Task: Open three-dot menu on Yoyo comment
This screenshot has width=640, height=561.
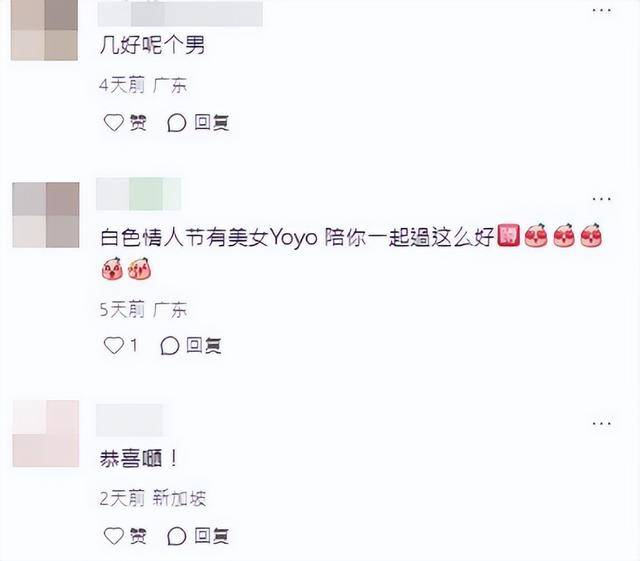Action: coord(602,199)
